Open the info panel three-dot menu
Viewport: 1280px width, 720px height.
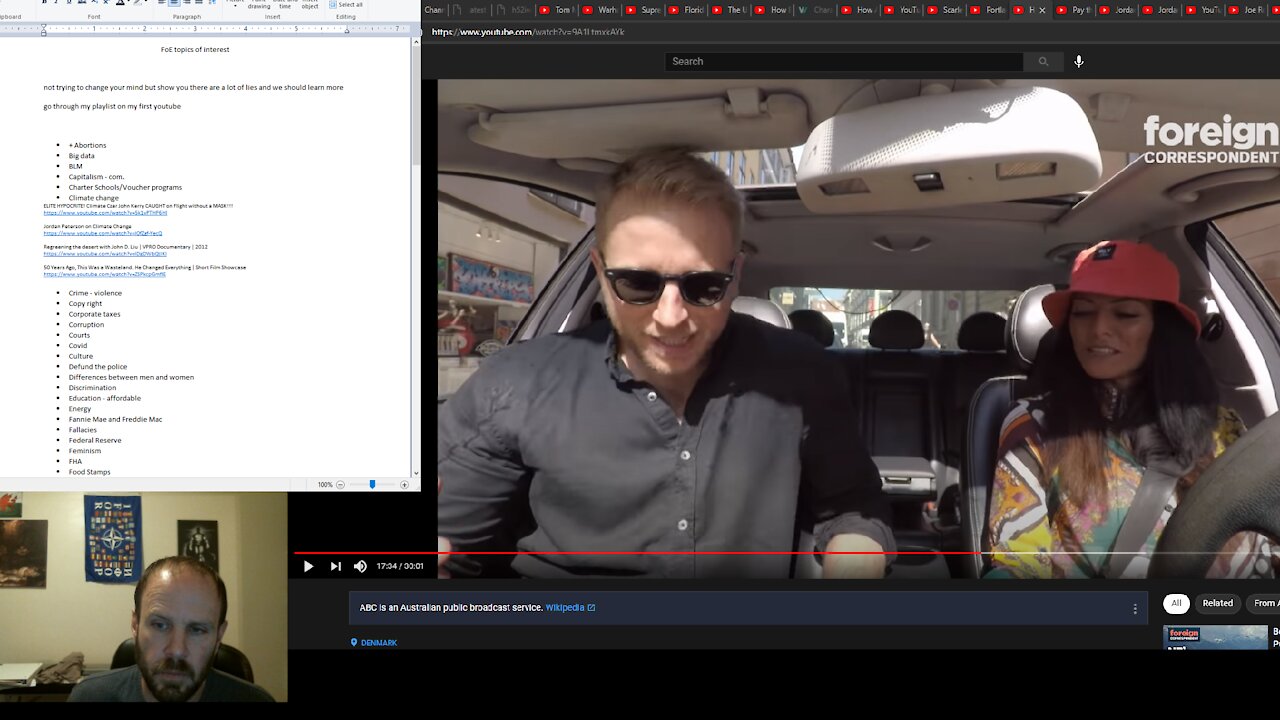pos(1135,608)
